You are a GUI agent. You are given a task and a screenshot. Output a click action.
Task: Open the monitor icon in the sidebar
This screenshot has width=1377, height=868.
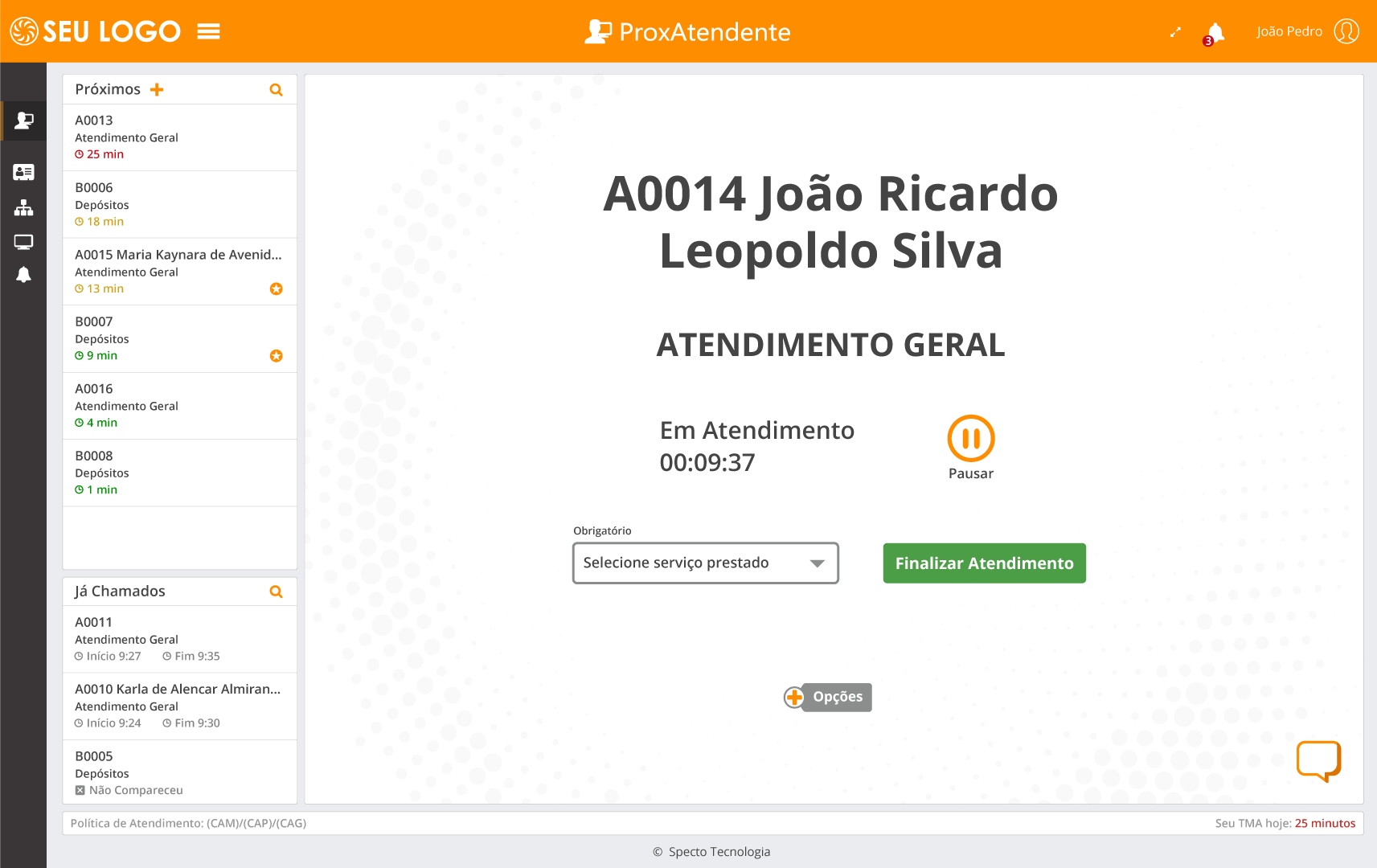(24, 242)
